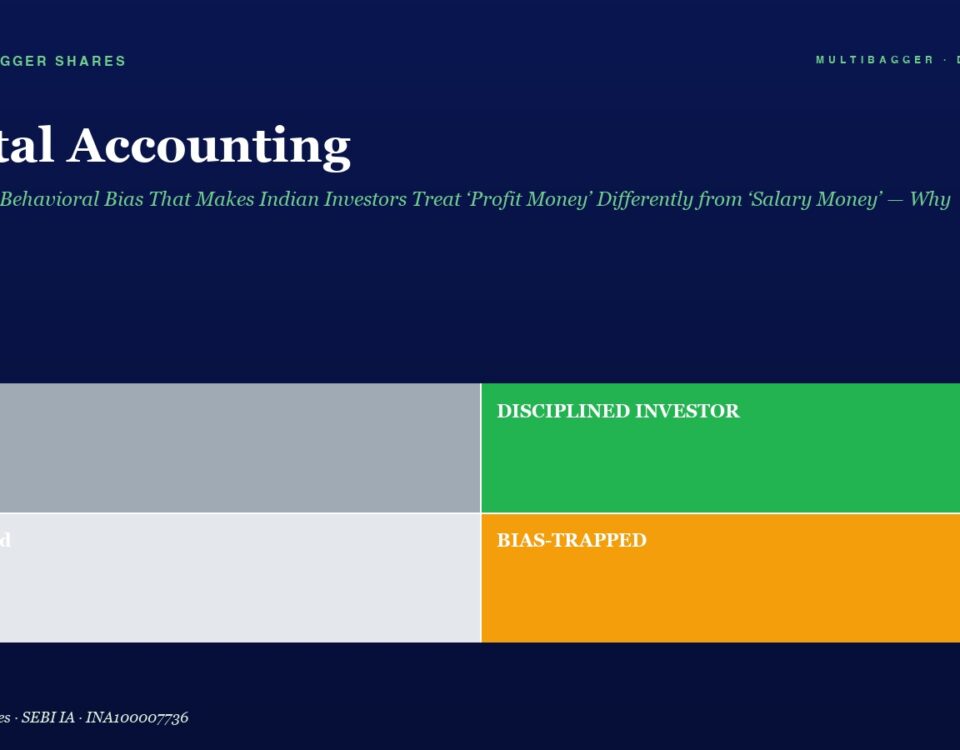Click the 'BIAS-TRAPPED' label
Screen dimensions: 960x750
(x=571, y=540)
